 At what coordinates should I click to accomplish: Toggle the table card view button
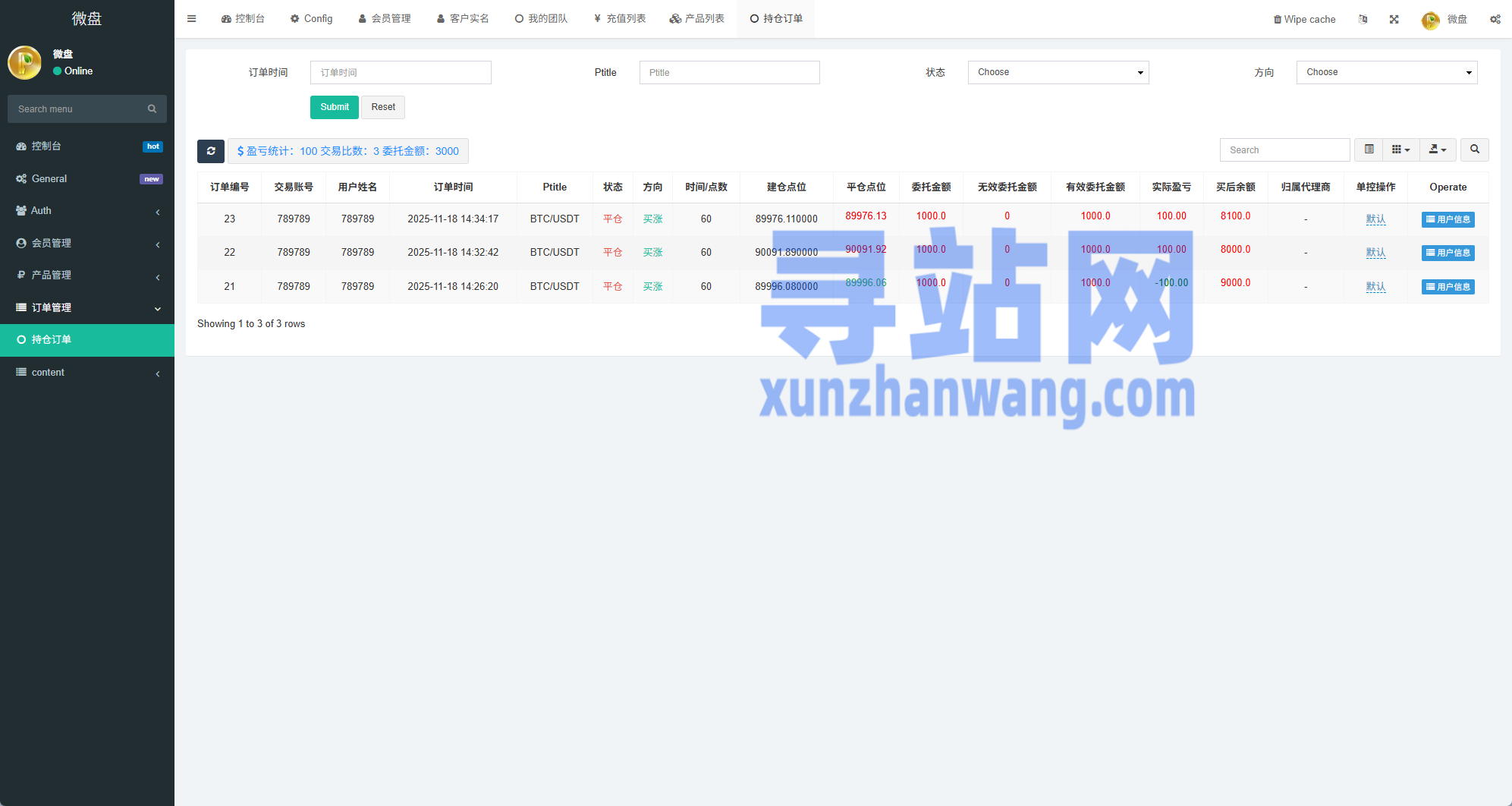click(x=1369, y=150)
